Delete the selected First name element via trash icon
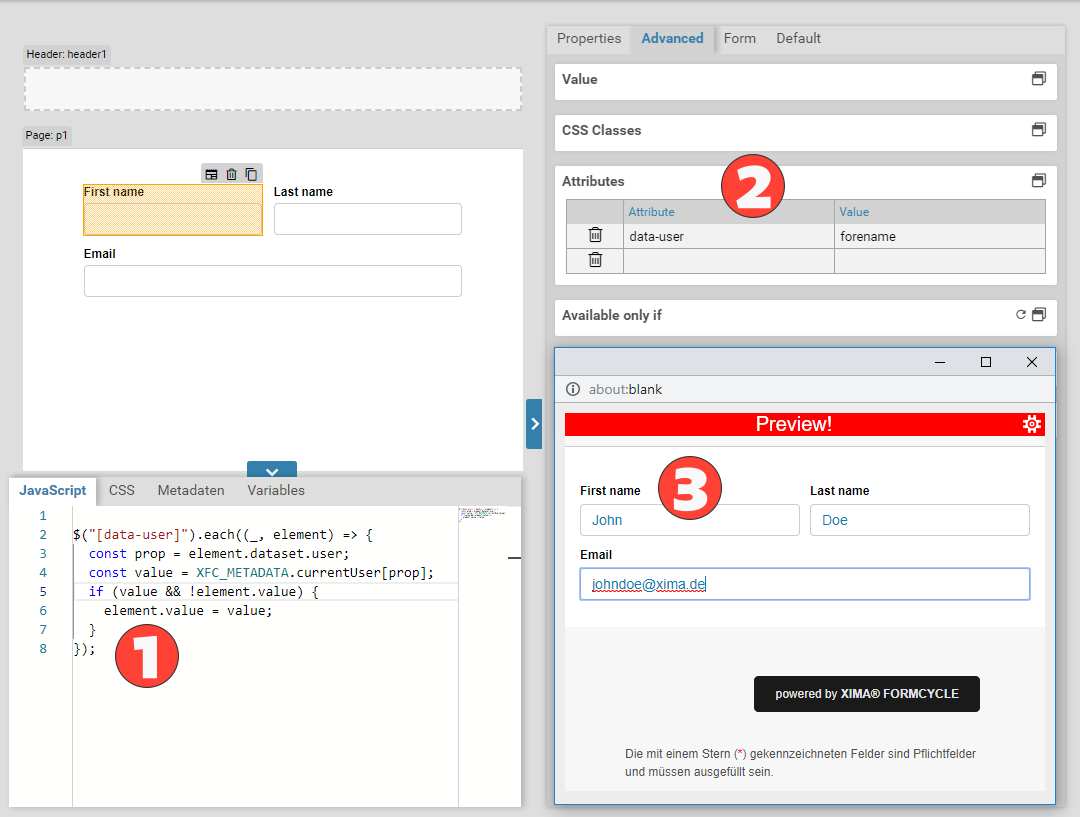 [232, 174]
